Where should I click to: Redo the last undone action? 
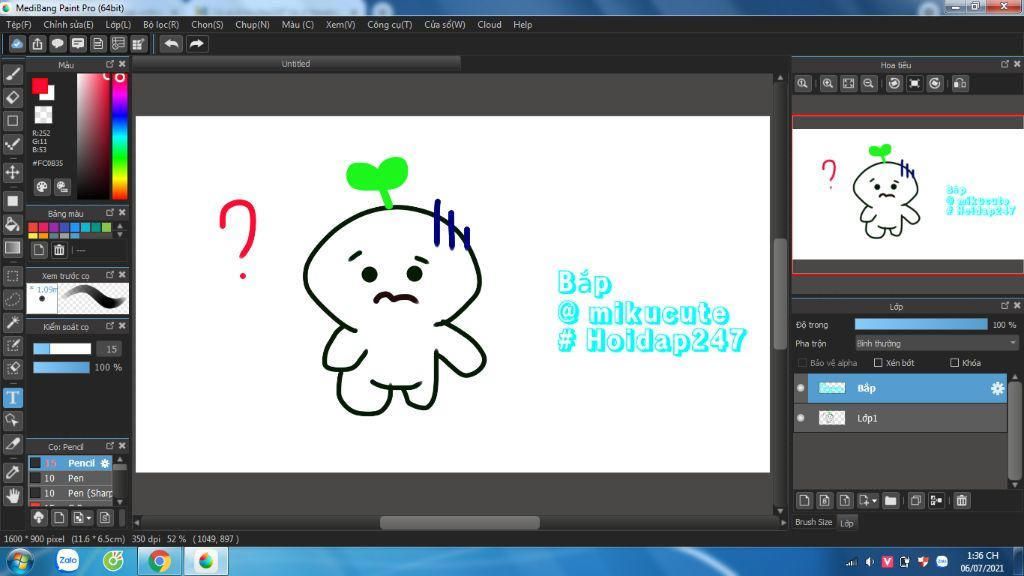(x=196, y=44)
